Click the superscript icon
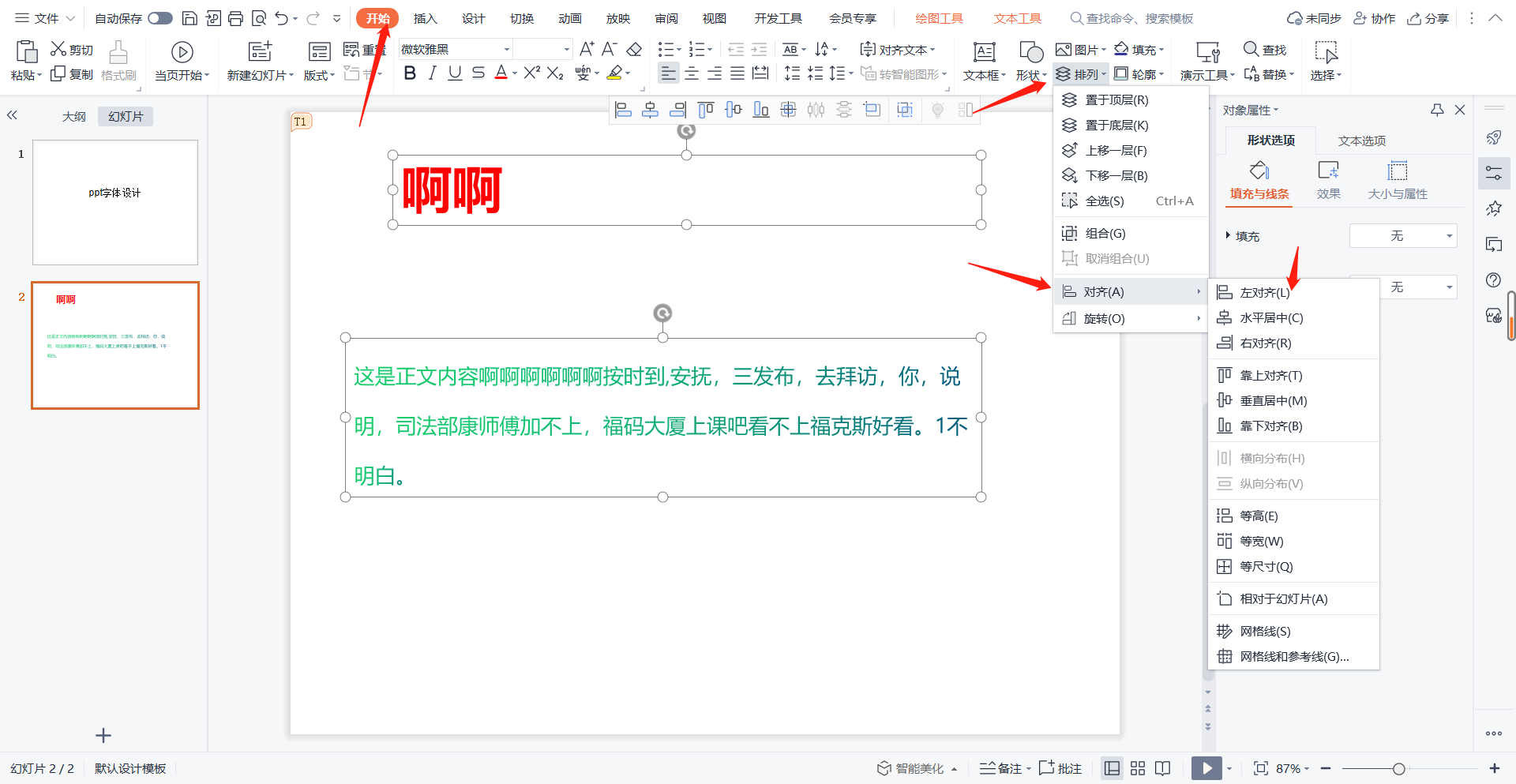Viewport: 1516px width, 784px height. click(532, 73)
